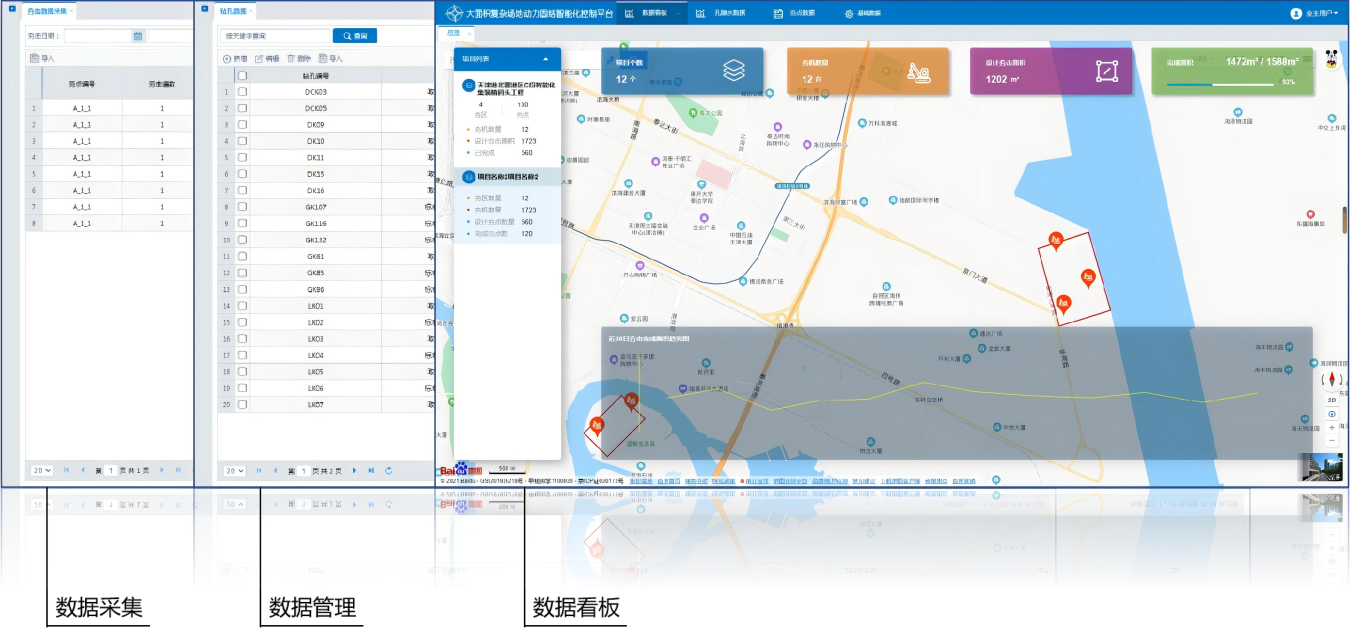Click the 导入 import icon in left panel
Viewport: 1350px width, 637px height.
tap(34, 59)
